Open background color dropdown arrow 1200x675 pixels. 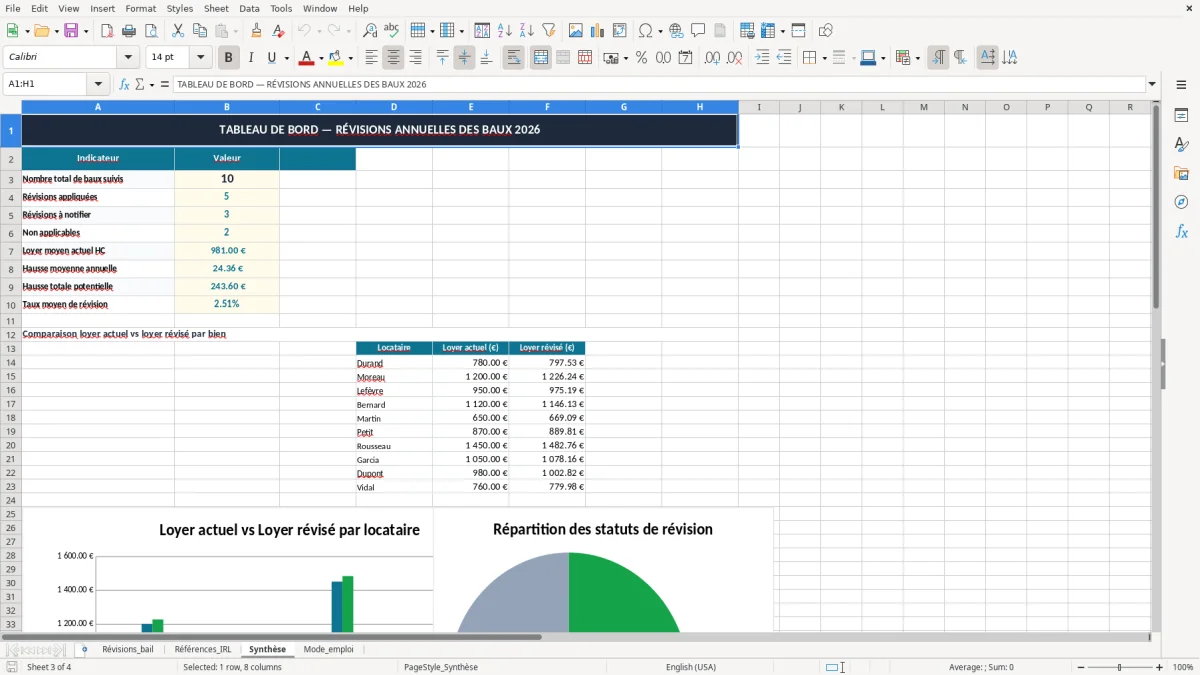[352, 58]
